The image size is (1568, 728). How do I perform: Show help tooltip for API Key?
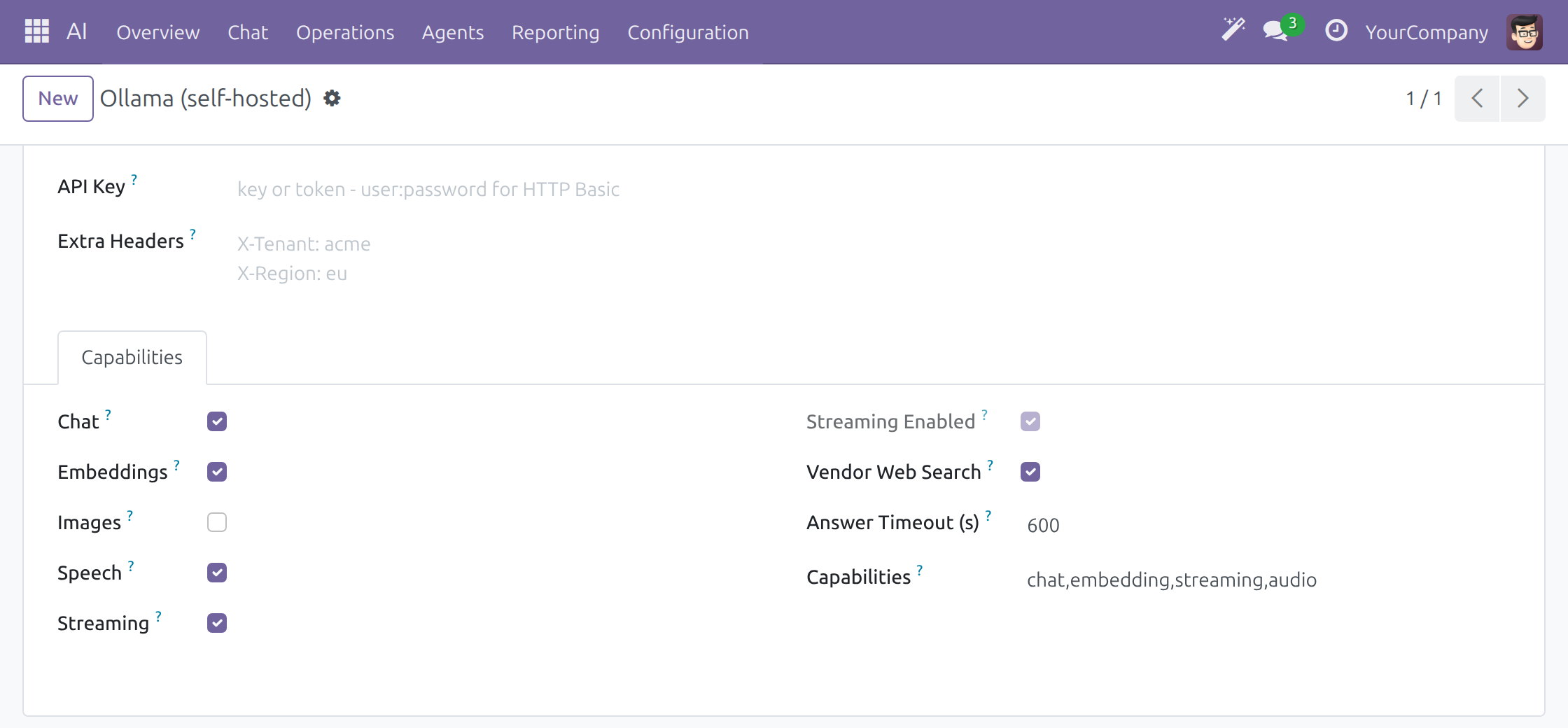tap(134, 179)
